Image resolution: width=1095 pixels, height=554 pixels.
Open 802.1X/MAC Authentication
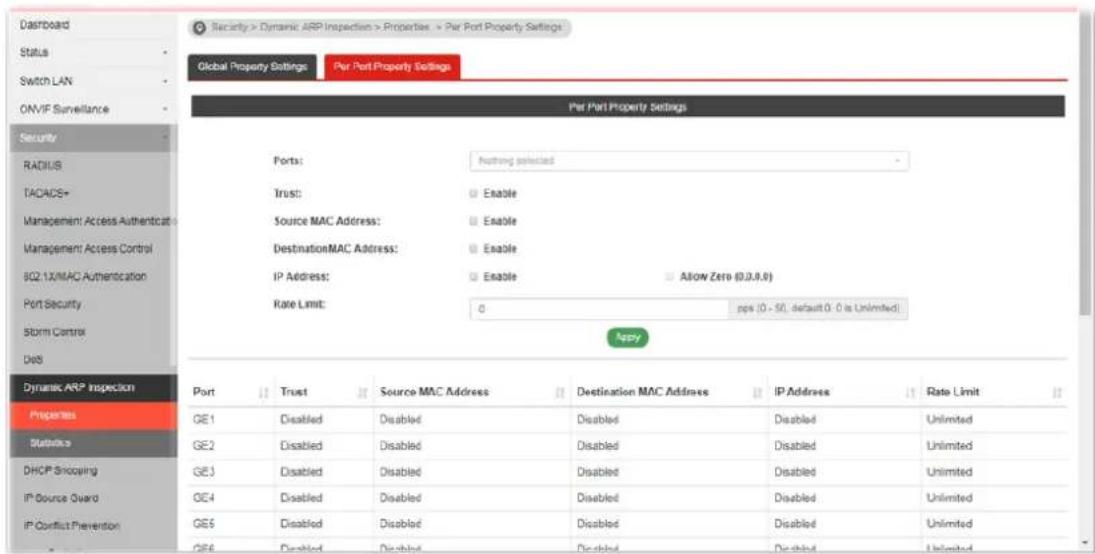[x=85, y=277]
